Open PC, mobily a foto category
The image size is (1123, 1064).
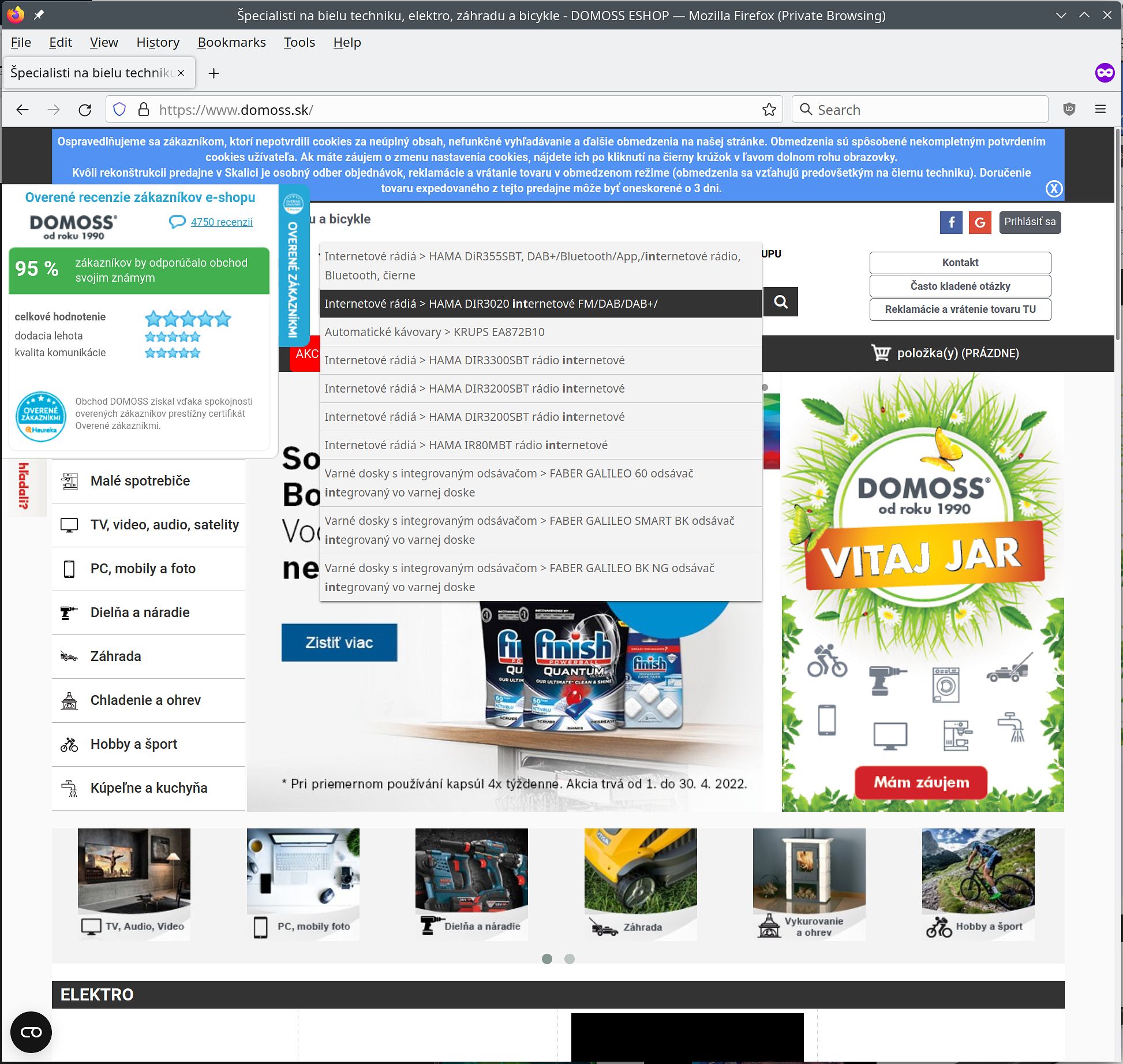coord(148,569)
